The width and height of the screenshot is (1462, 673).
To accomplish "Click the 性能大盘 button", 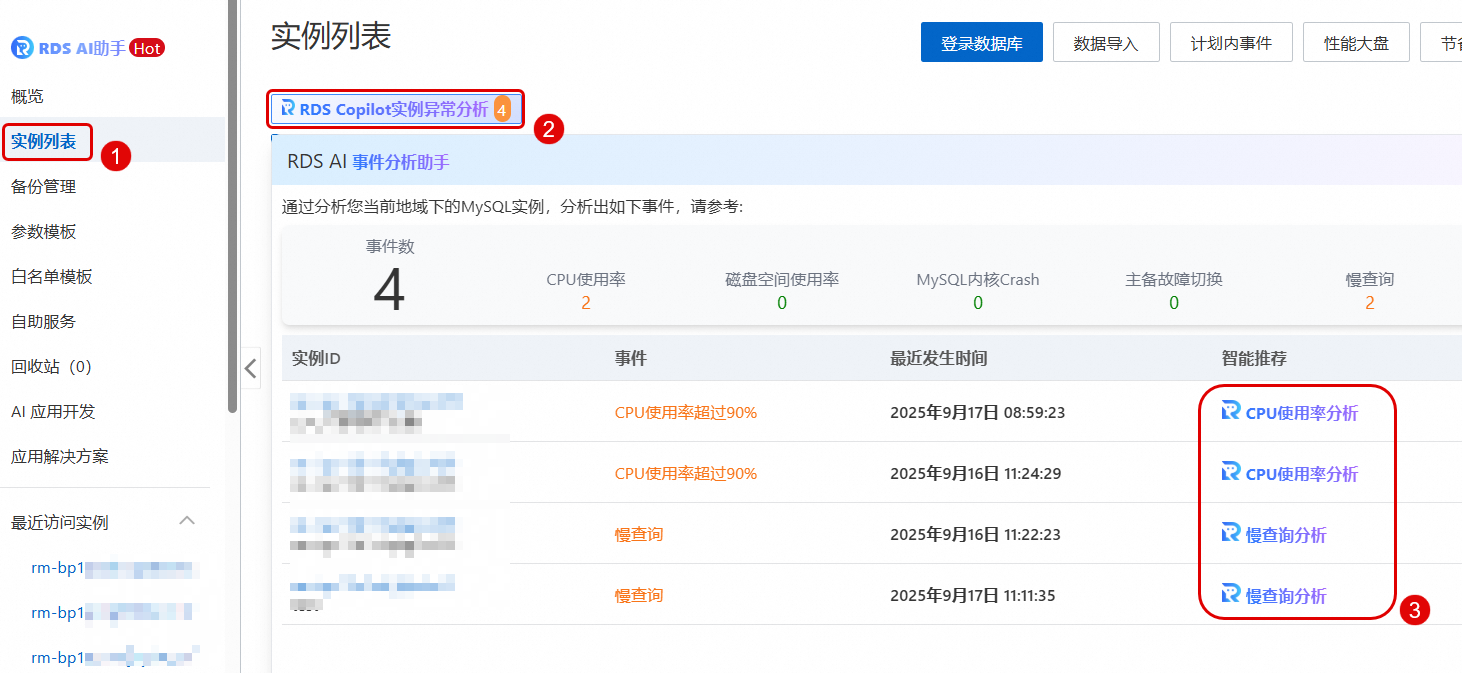I will [x=1356, y=43].
